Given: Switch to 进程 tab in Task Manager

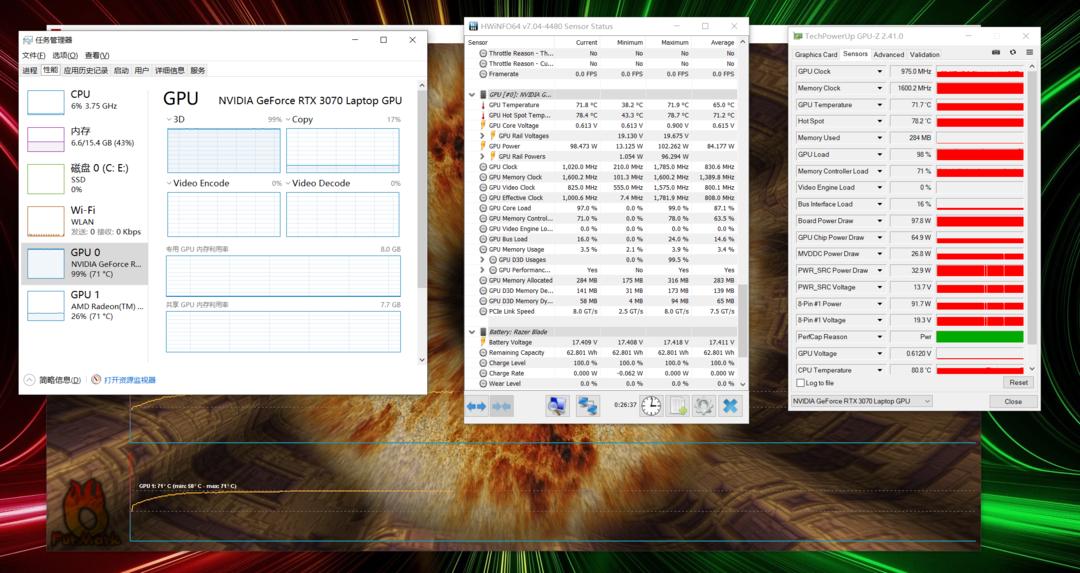Looking at the screenshot, I should coord(30,70).
